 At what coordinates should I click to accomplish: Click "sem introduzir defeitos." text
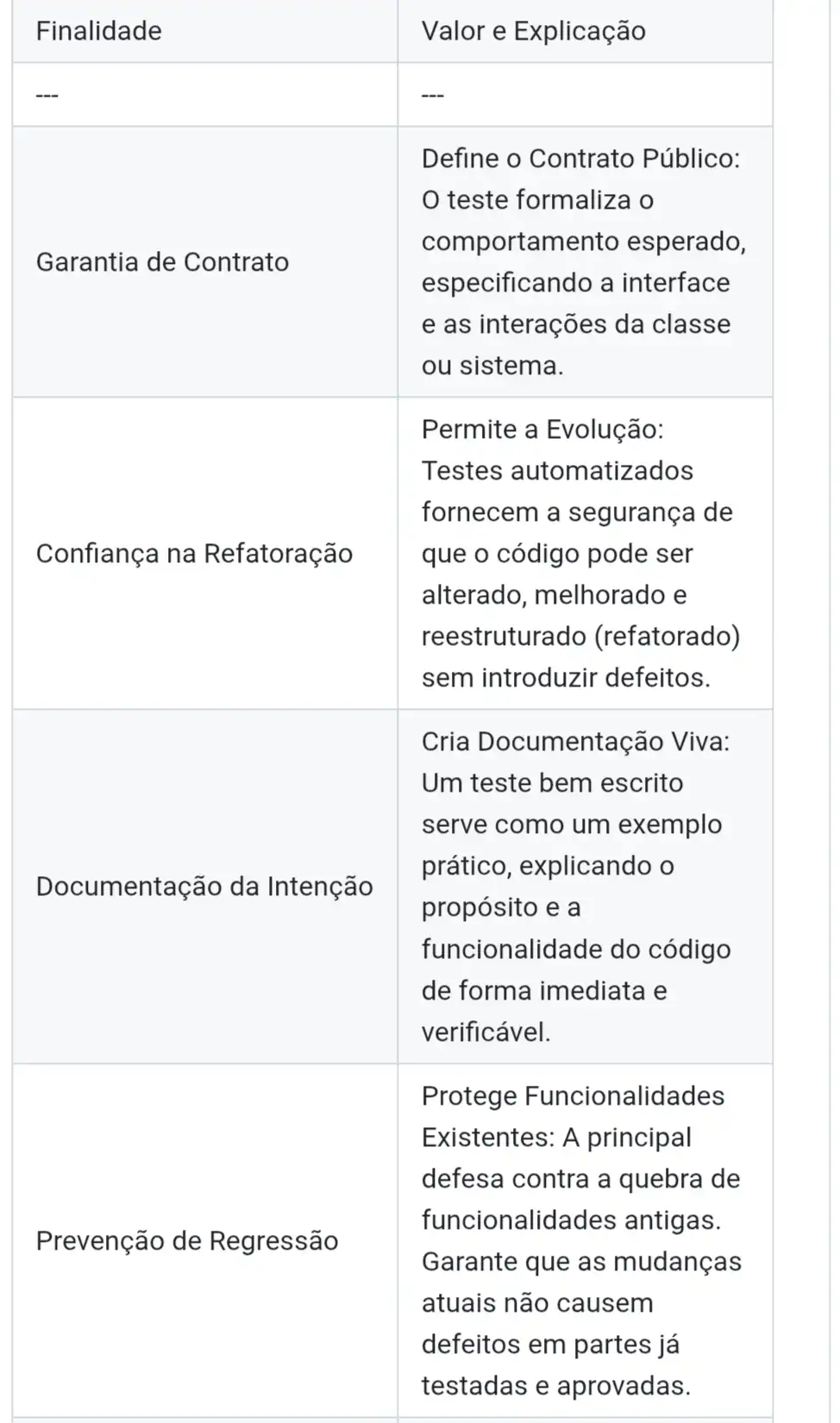tap(566, 678)
